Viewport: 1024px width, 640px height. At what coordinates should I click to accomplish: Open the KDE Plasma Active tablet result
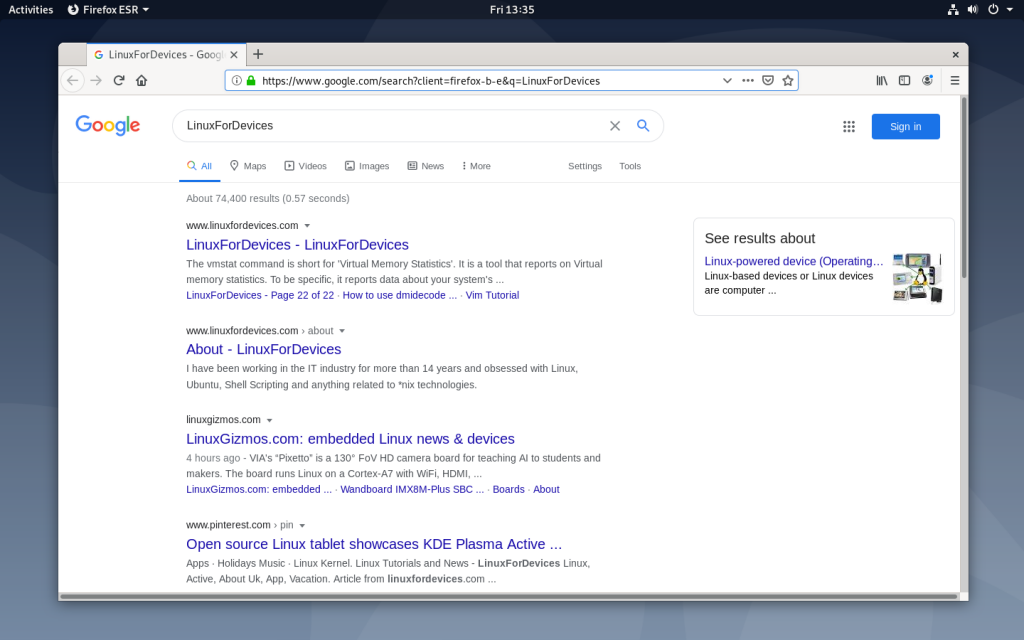[x=374, y=544]
